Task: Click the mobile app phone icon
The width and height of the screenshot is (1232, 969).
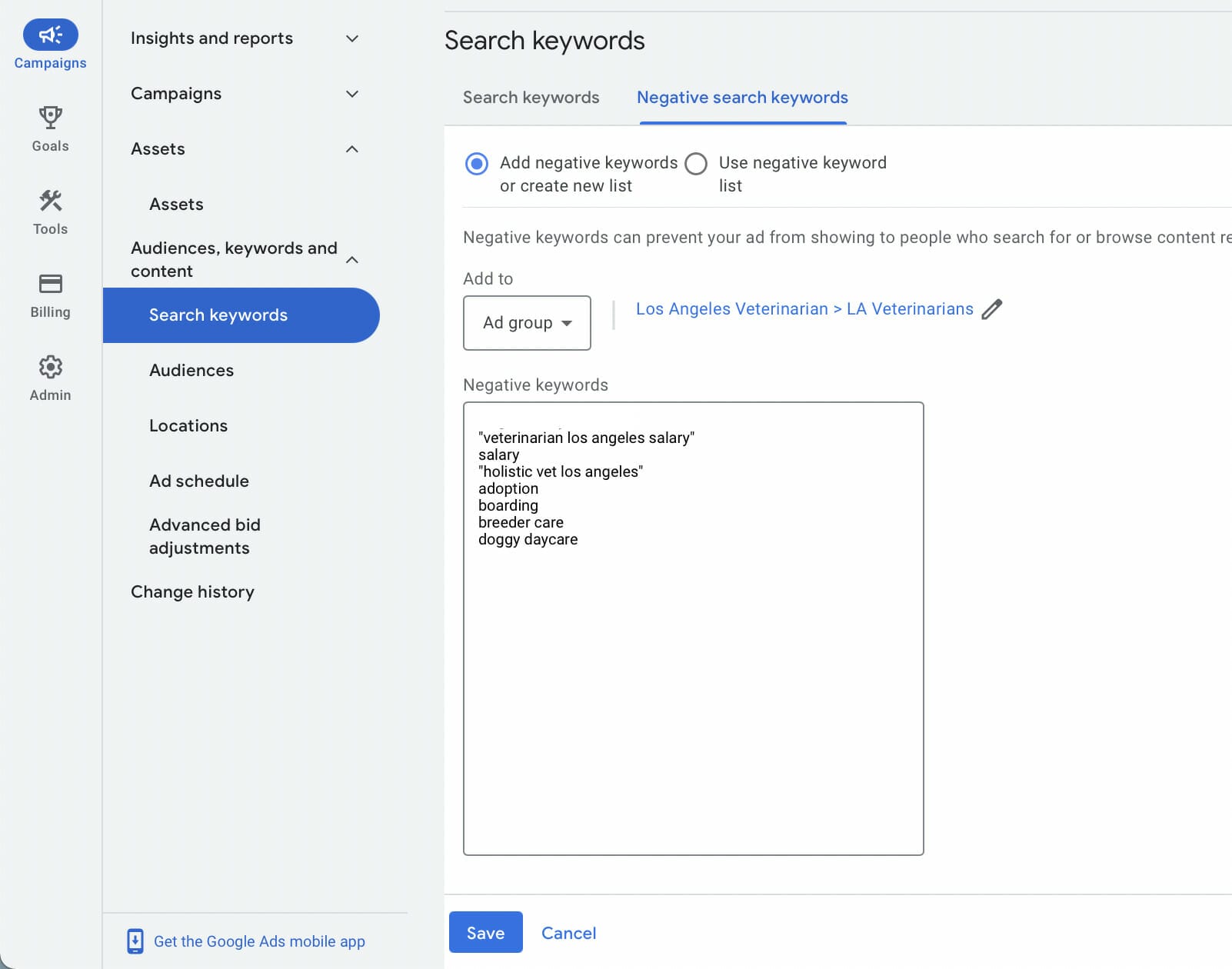Action: (137, 941)
